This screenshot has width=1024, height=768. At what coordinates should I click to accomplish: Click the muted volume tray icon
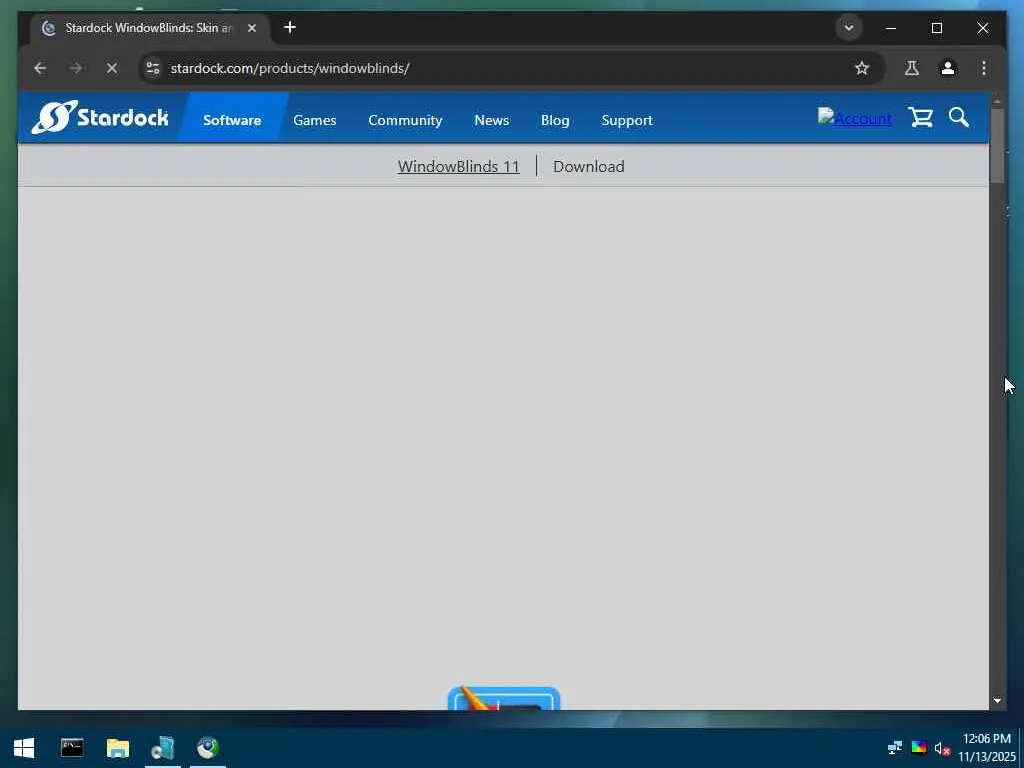942,748
